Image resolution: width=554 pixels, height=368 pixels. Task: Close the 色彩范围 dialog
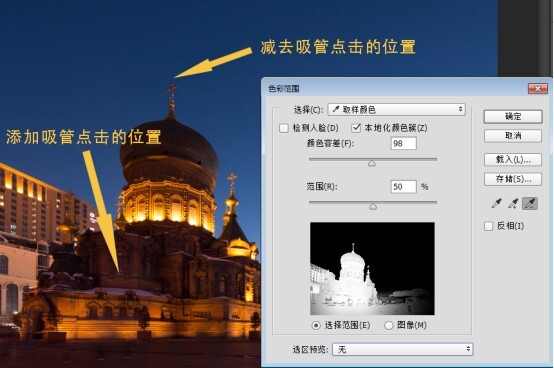click(x=538, y=88)
